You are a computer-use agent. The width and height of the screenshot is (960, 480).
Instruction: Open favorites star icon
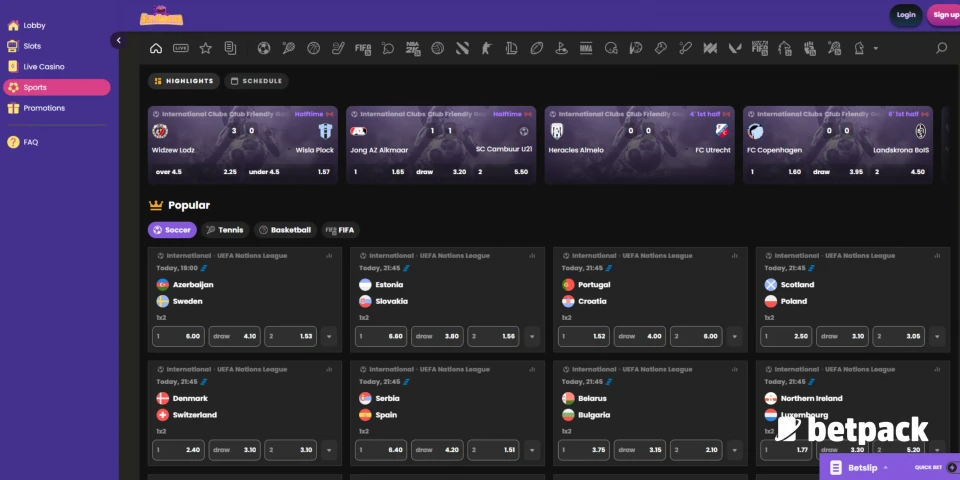(206, 48)
